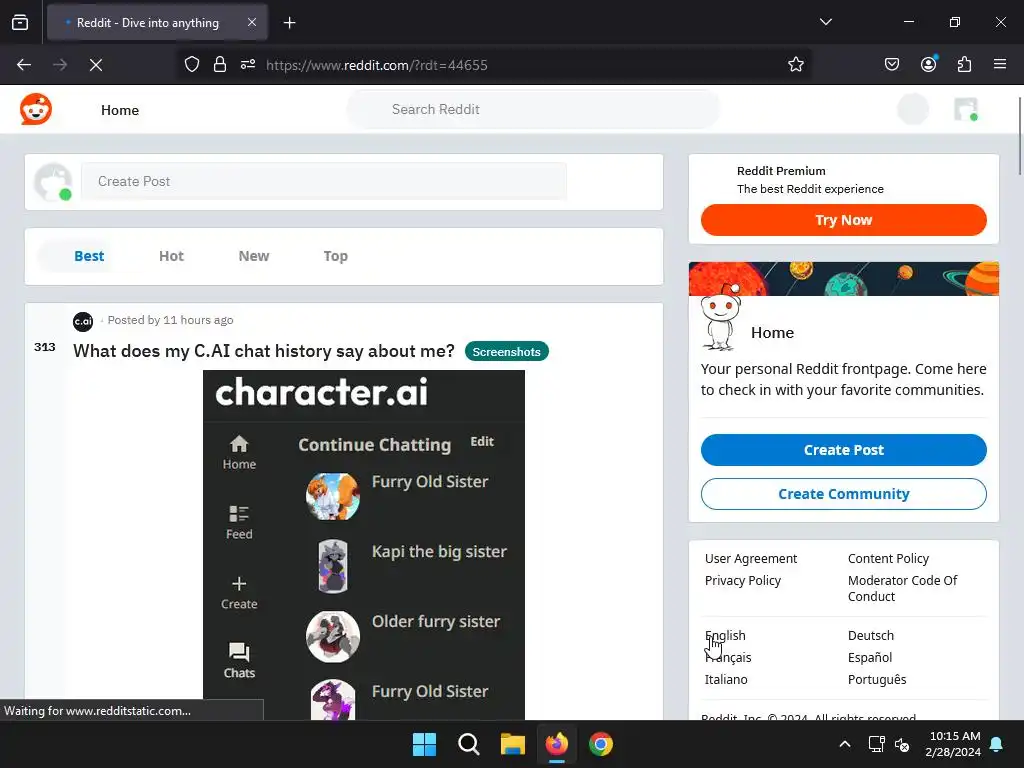Open network status tray icon
Image resolution: width=1024 pixels, height=768 pixels.
pyautogui.click(x=876, y=744)
